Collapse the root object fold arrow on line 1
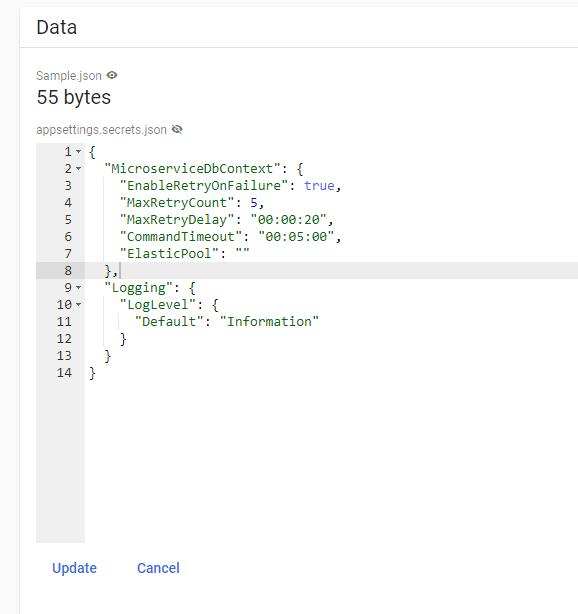Viewport: 578px width, 614px height. tap(78, 152)
